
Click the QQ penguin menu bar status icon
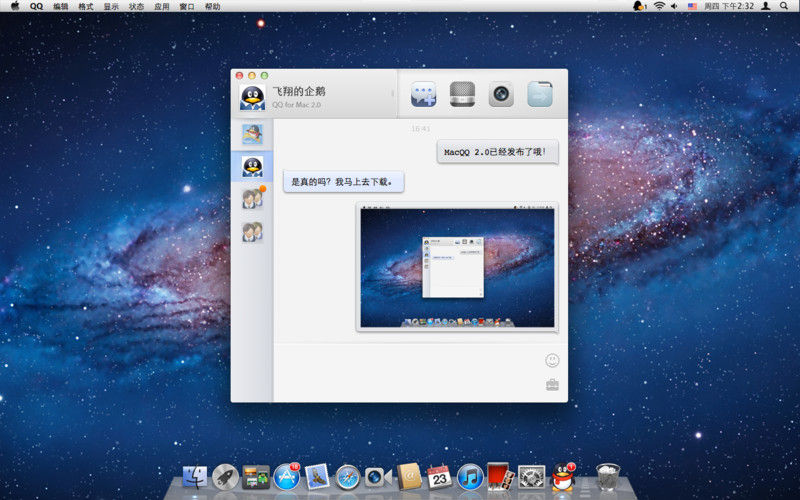639,6
